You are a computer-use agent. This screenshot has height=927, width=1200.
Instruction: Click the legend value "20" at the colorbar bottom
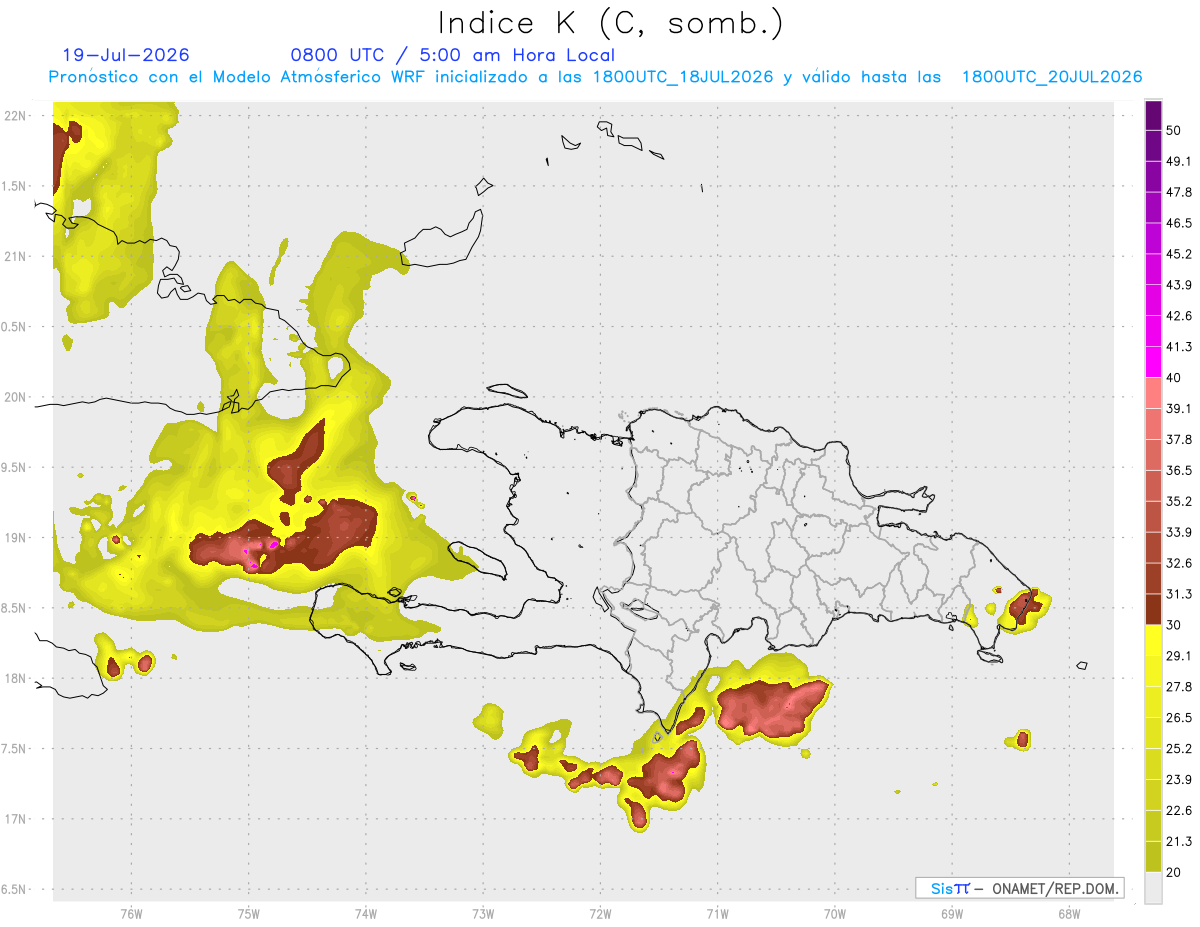click(x=1173, y=873)
